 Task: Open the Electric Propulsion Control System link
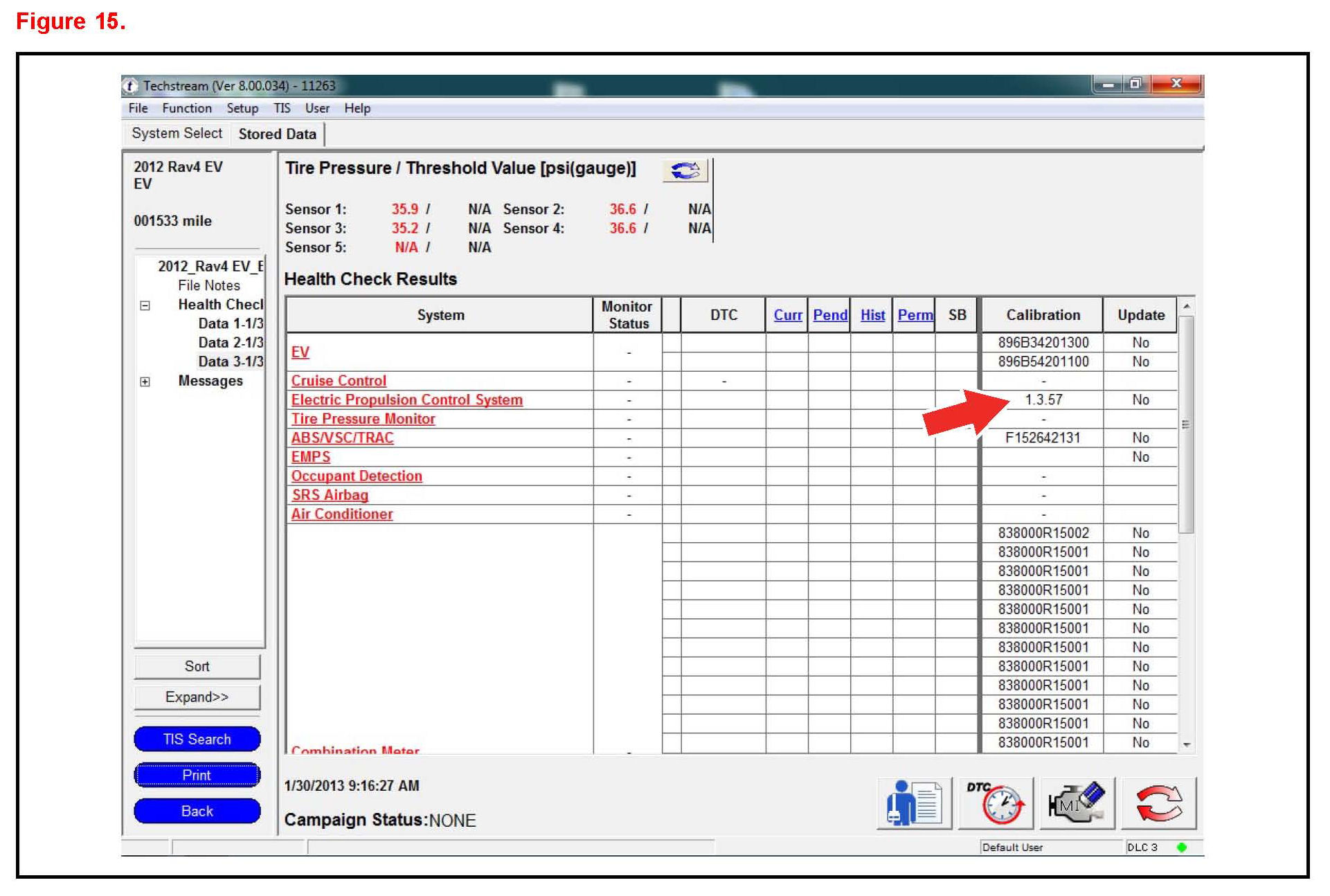pos(406,400)
